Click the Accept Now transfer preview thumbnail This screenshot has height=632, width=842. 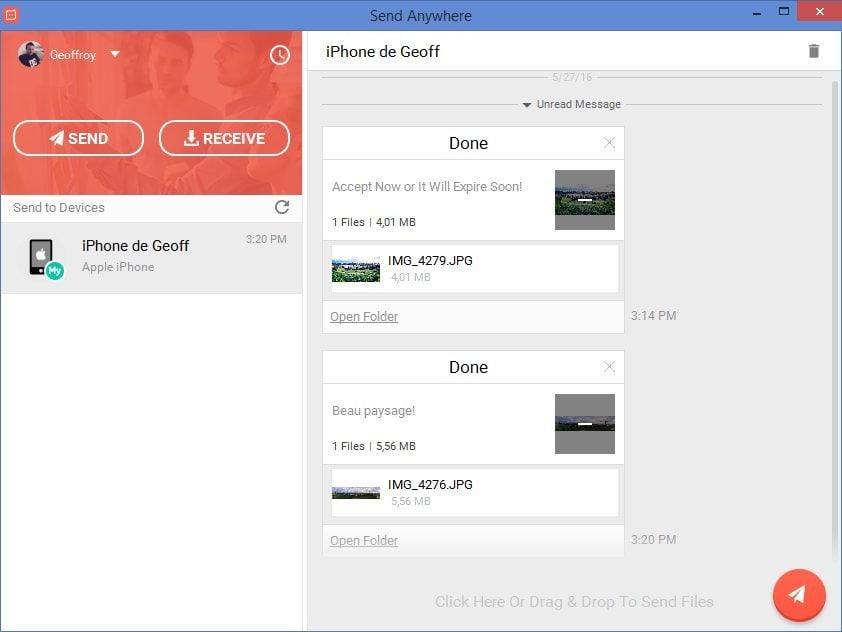tap(585, 200)
